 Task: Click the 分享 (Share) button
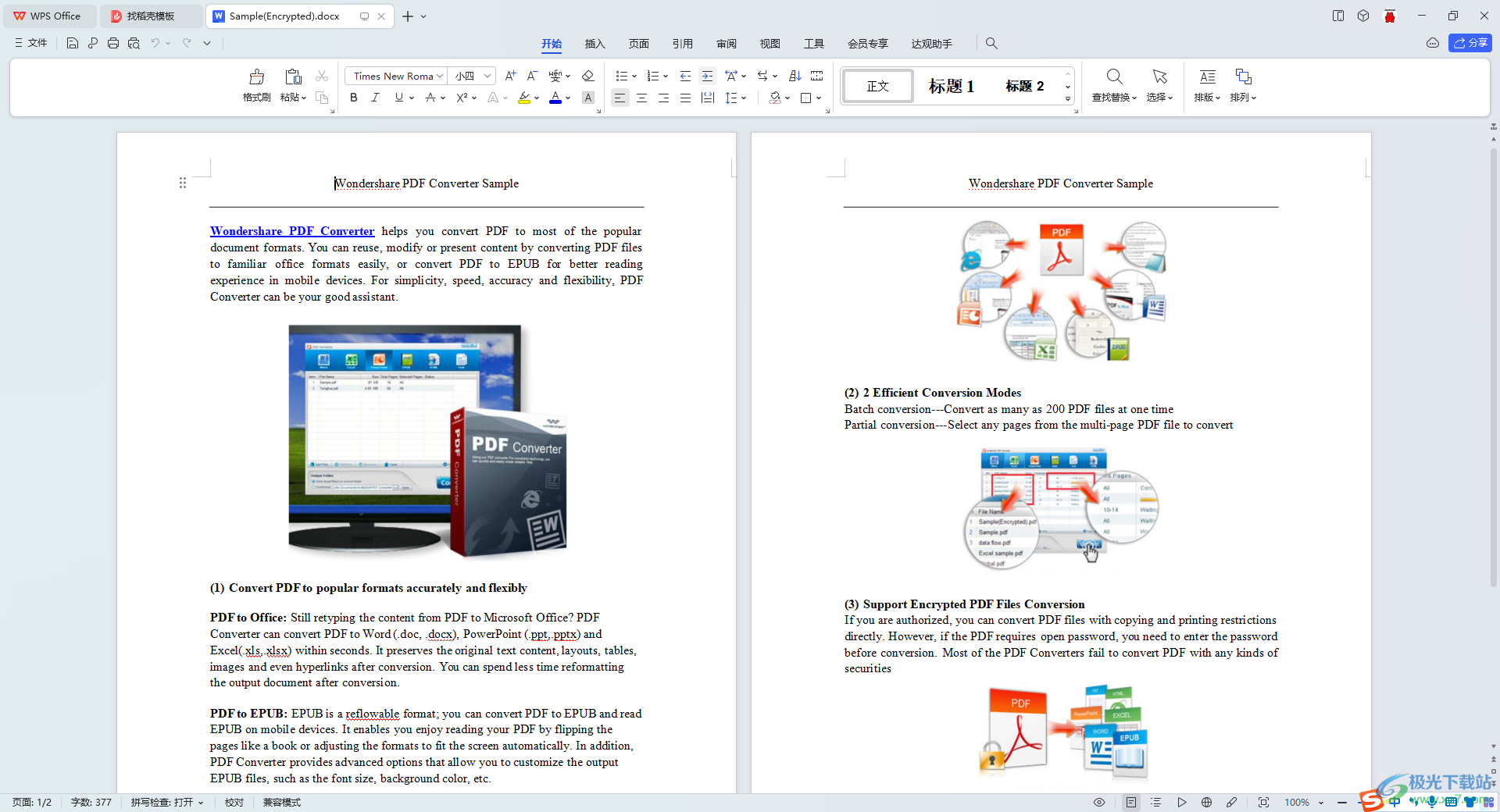[1470, 43]
